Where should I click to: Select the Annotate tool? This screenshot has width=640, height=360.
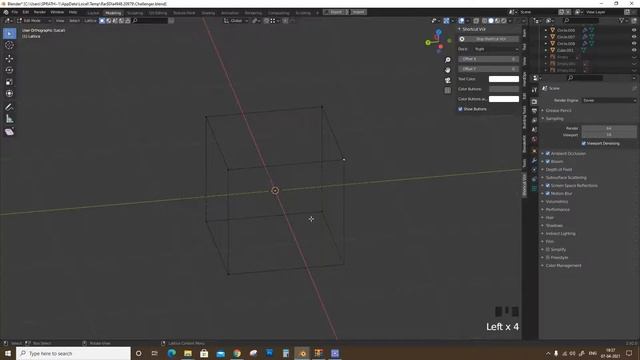coord(9,107)
